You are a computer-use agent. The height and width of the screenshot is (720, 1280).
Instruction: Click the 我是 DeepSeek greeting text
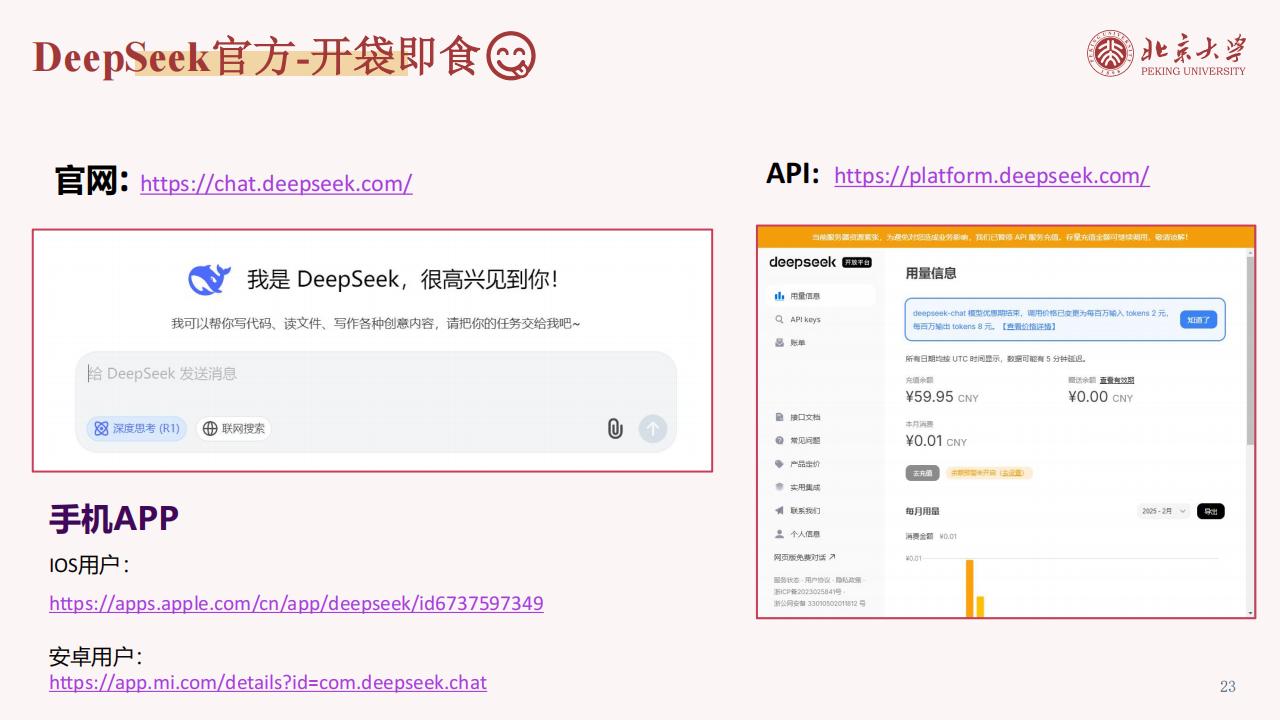pyautogui.click(x=402, y=280)
